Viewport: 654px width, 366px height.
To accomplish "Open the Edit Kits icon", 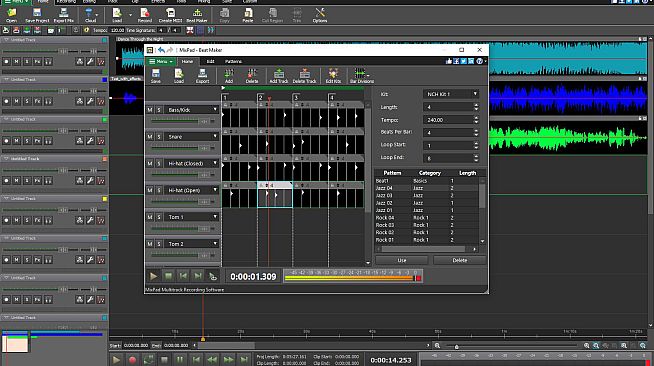I will (x=333, y=76).
